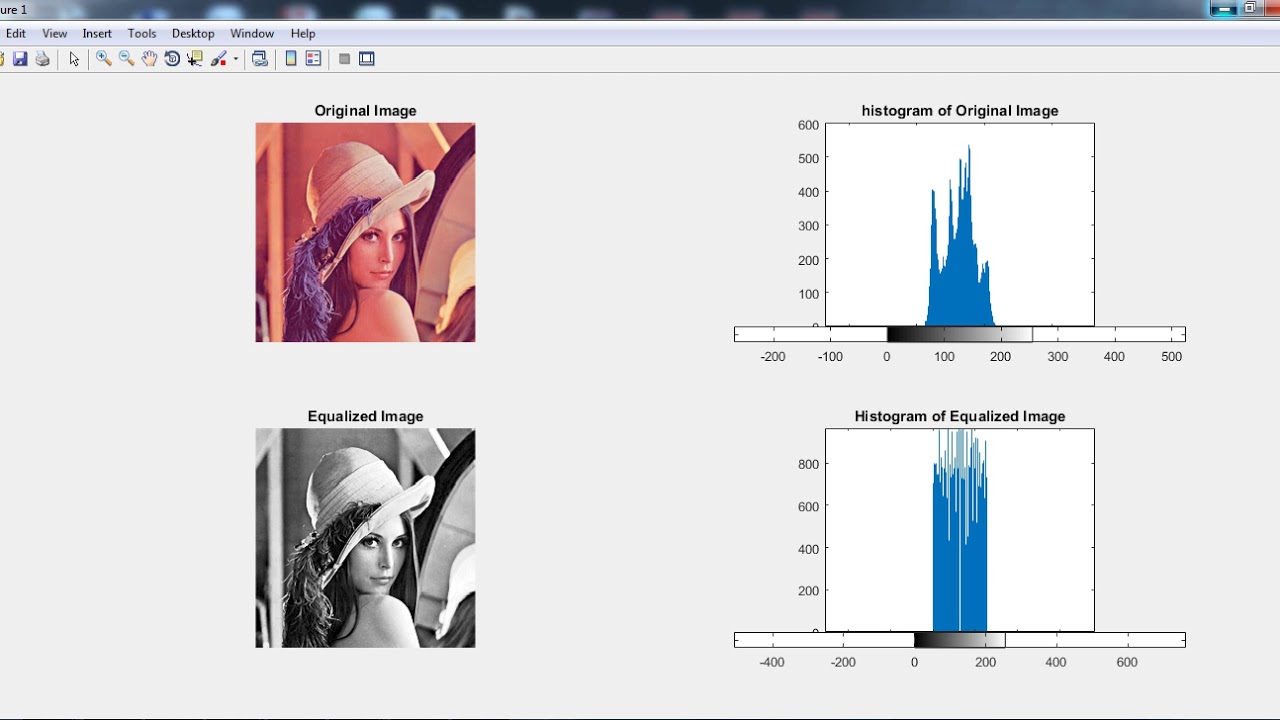Activate the Rotate 3D tool
This screenshot has width=1280, height=720.
(172, 59)
